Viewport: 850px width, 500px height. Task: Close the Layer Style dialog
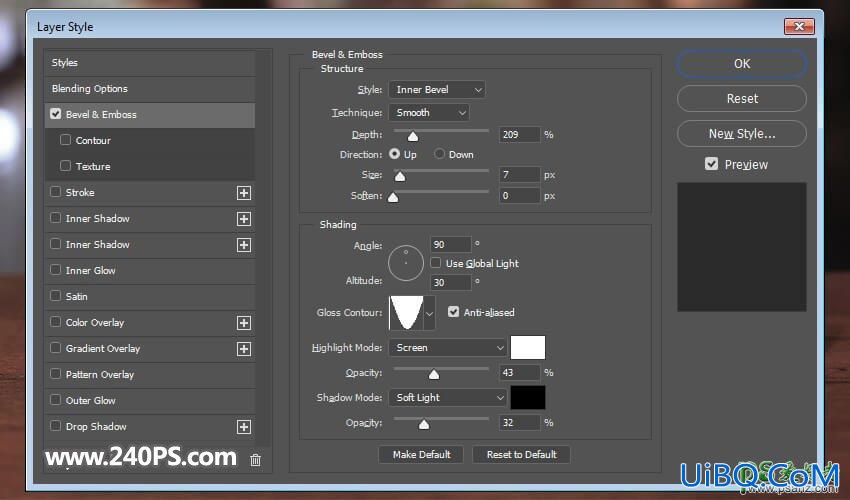(799, 26)
